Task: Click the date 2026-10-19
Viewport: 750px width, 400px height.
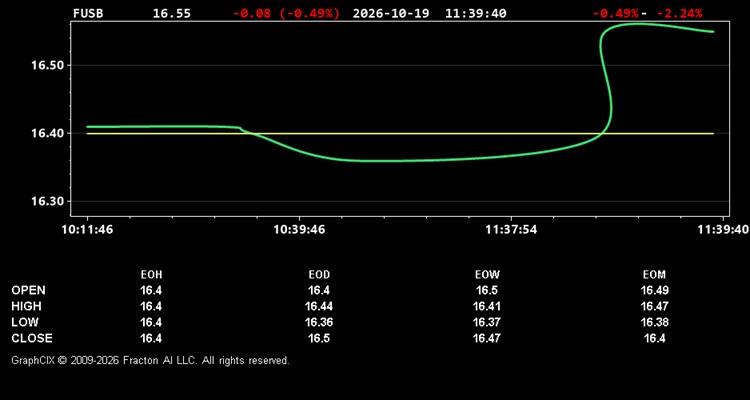Action: point(392,13)
